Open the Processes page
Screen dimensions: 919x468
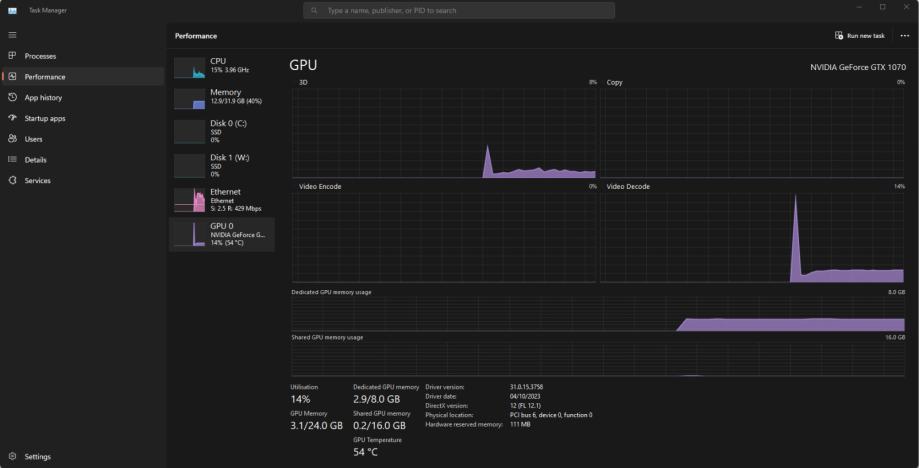[x=83, y=56]
